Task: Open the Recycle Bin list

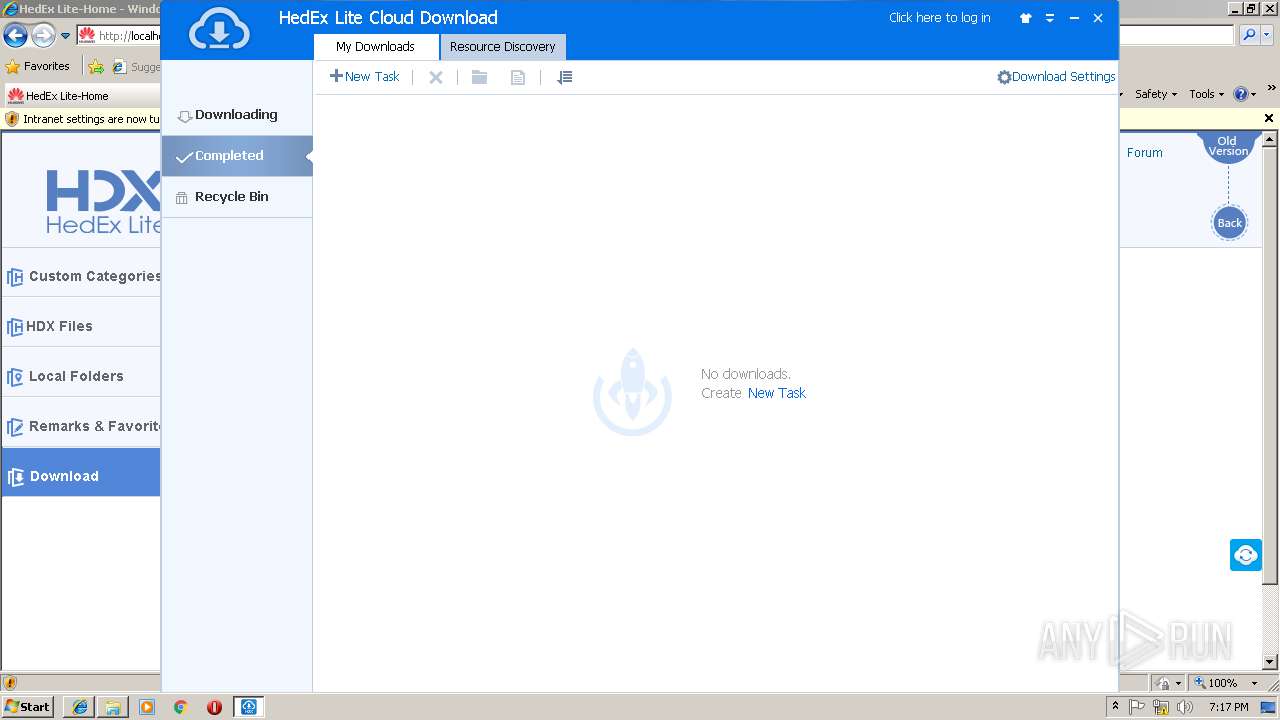Action: [x=237, y=197]
